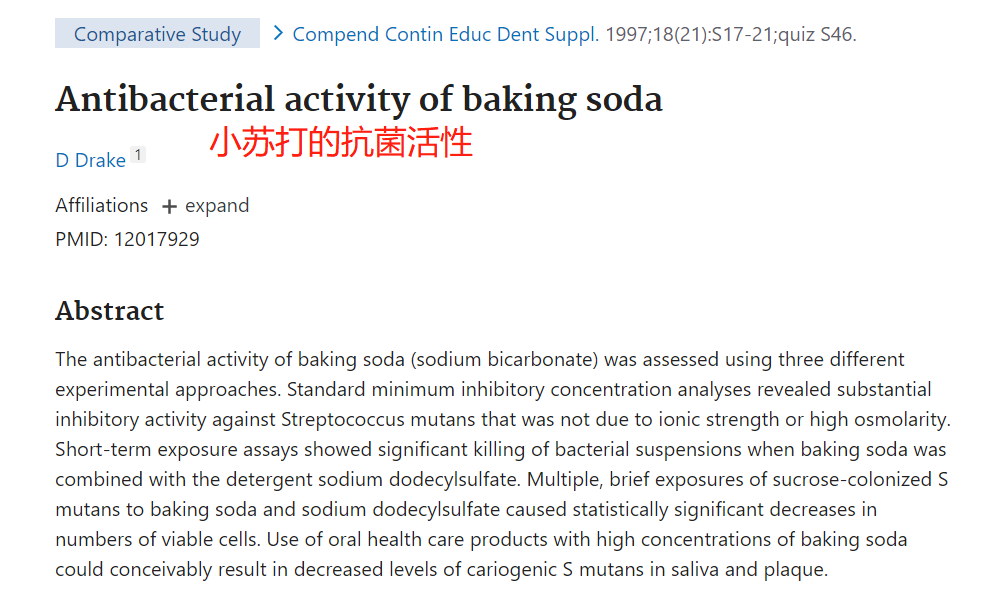Click the PMID number 12017929

(156, 239)
